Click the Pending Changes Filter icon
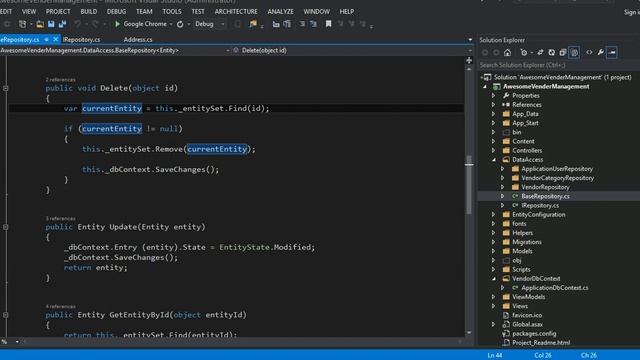 point(524,52)
